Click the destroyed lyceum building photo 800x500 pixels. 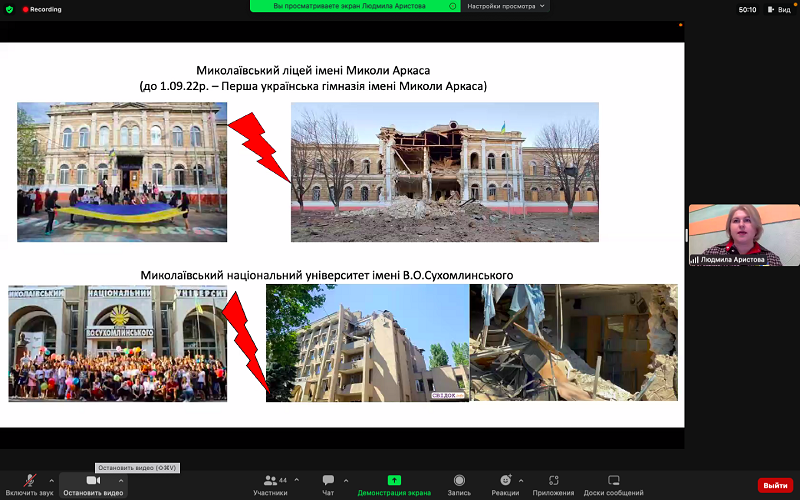point(444,172)
